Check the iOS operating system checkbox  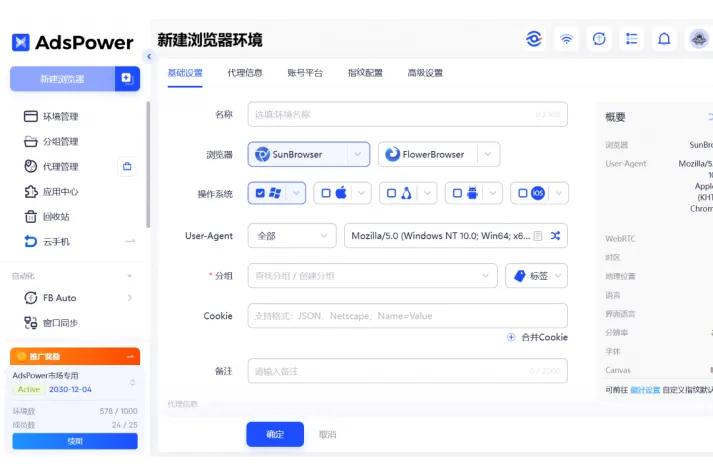522,193
